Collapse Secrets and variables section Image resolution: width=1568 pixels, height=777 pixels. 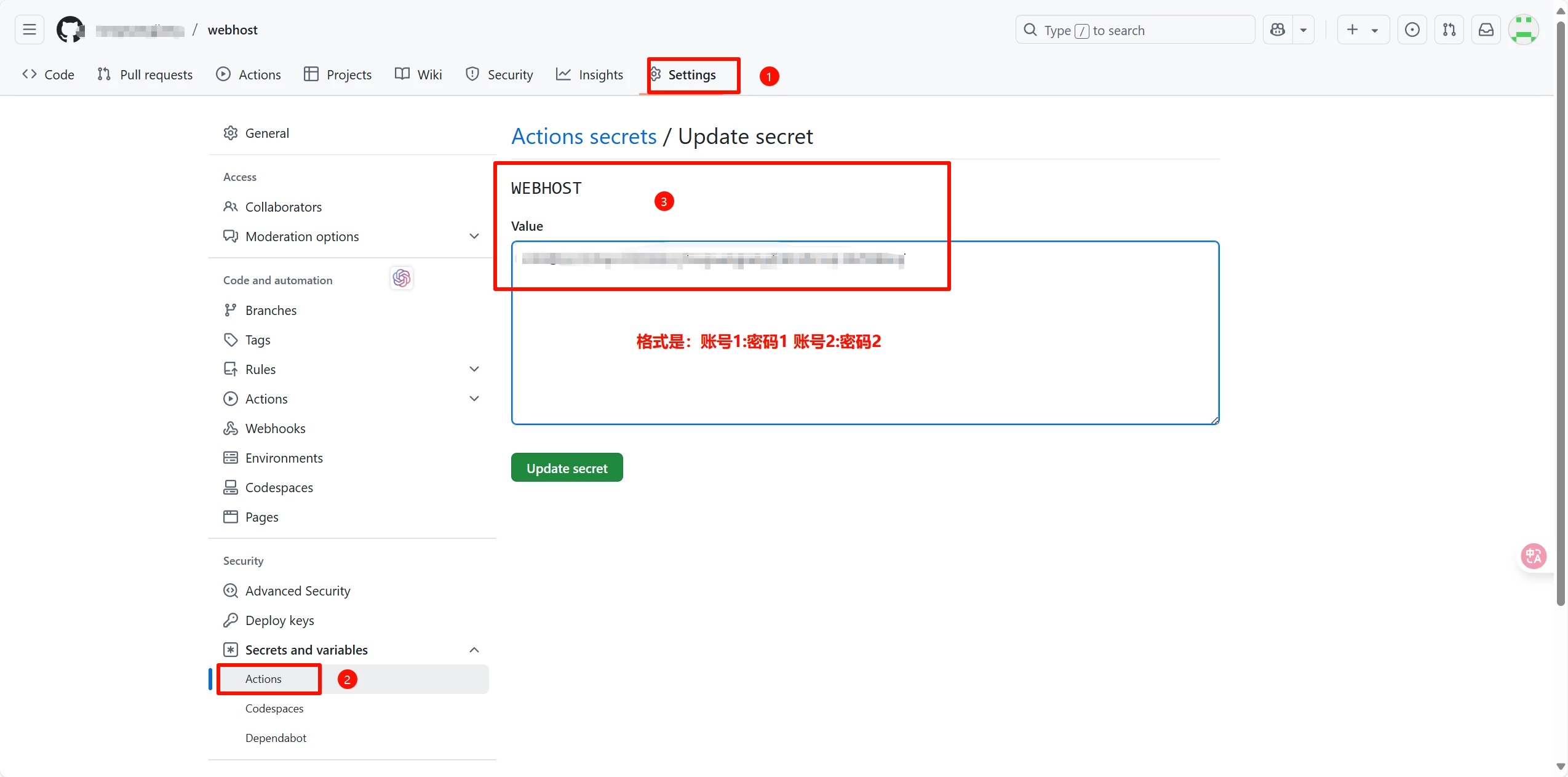click(x=474, y=650)
